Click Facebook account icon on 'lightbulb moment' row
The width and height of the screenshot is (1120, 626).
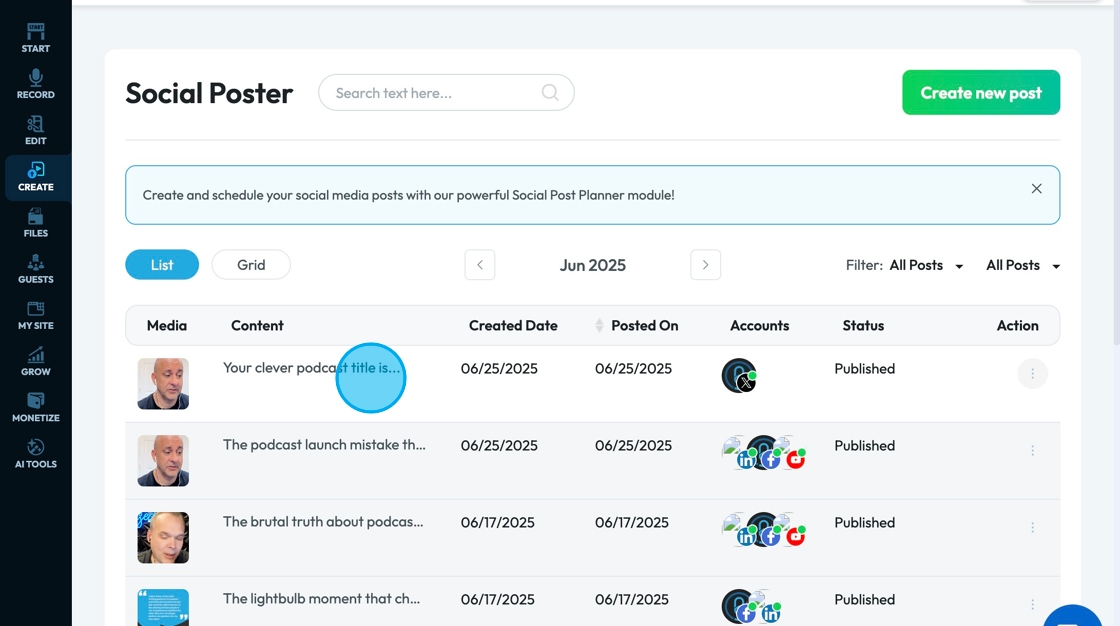(746, 613)
